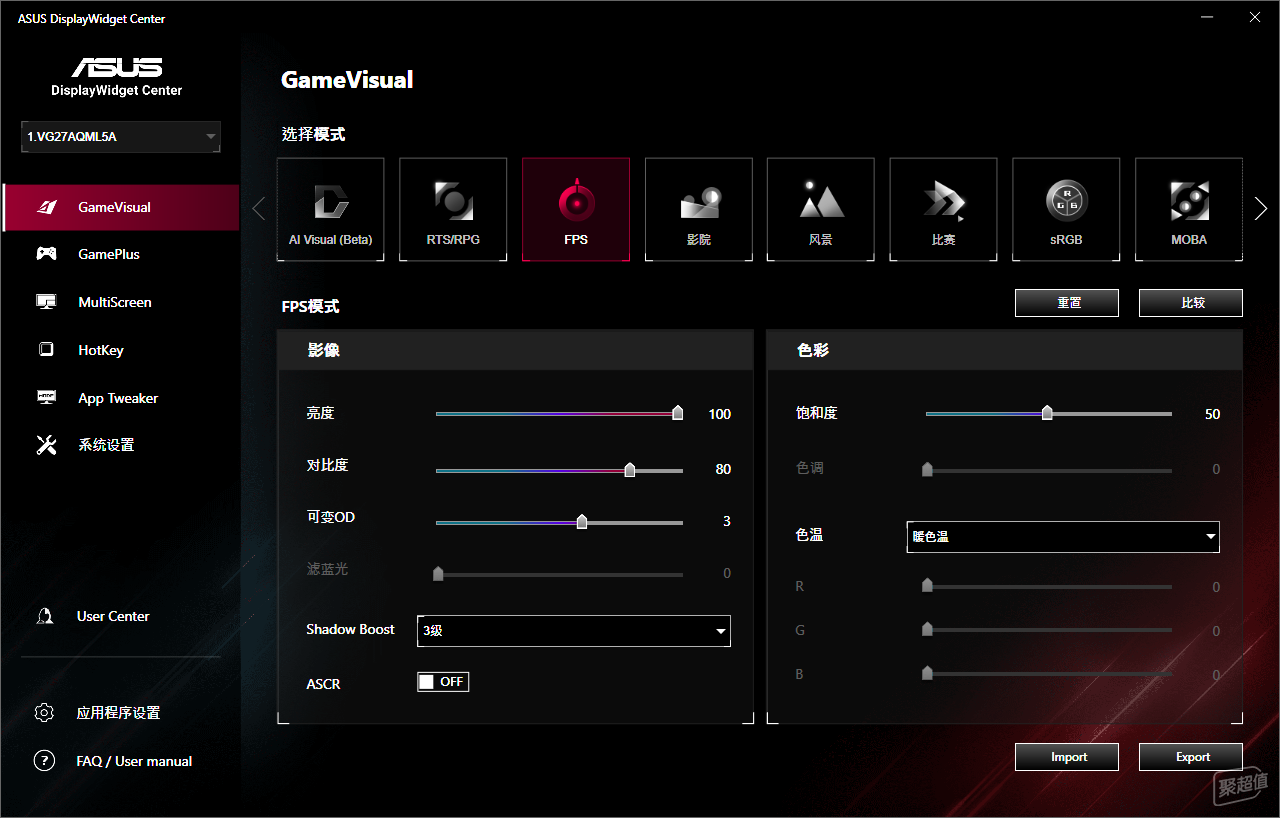Screen dimensions: 1280x818
Task: Click the 色调 hue slider track
Action: pos(1049,470)
